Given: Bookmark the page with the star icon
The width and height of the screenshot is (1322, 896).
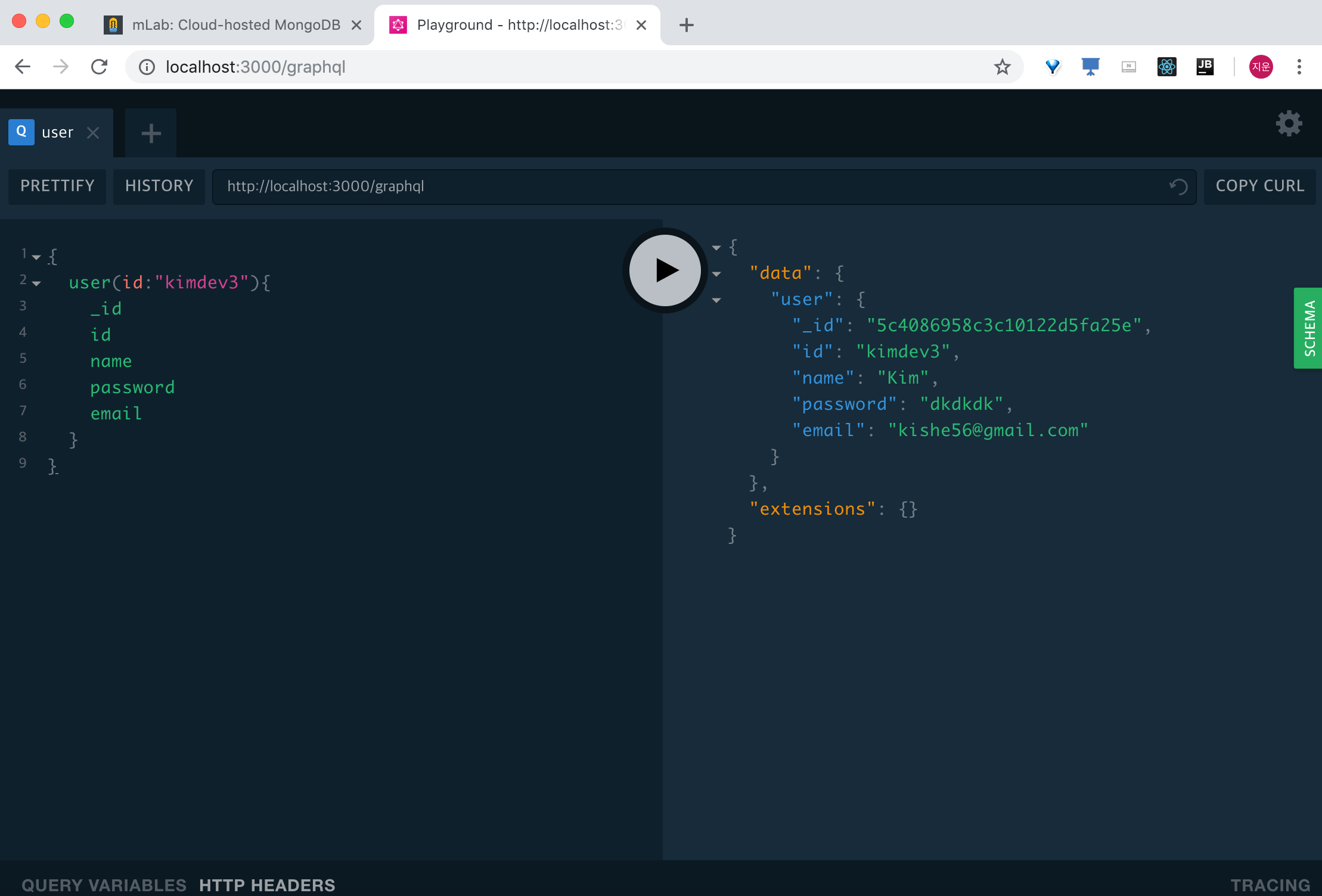Looking at the screenshot, I should [1002, 67].
